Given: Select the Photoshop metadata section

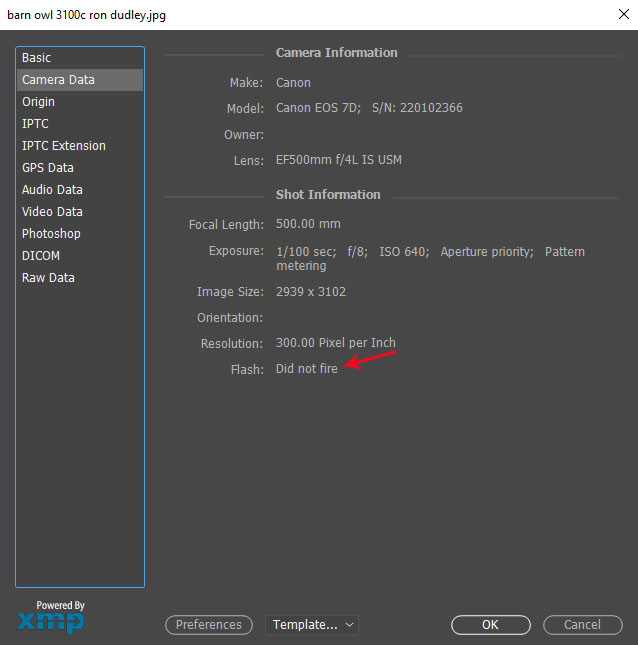Looking at the screenshot, I should click(51, 234).
